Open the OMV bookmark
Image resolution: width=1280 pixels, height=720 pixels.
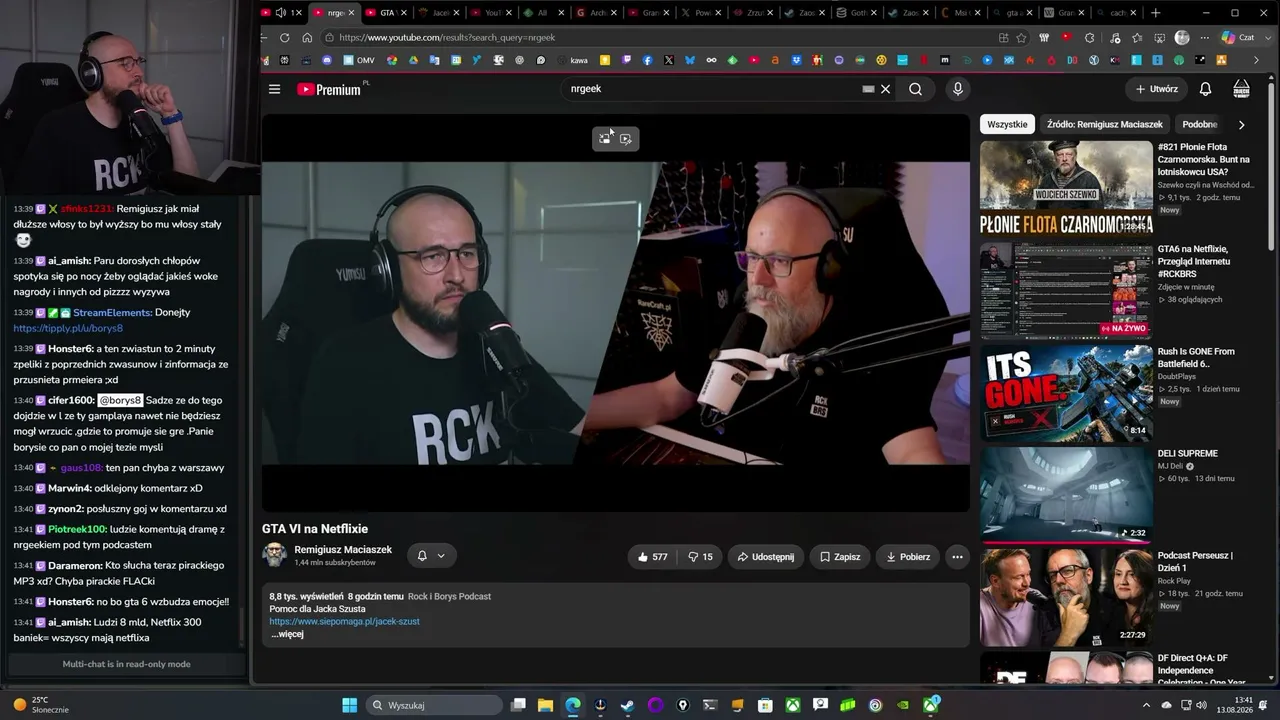coord(358,60)
